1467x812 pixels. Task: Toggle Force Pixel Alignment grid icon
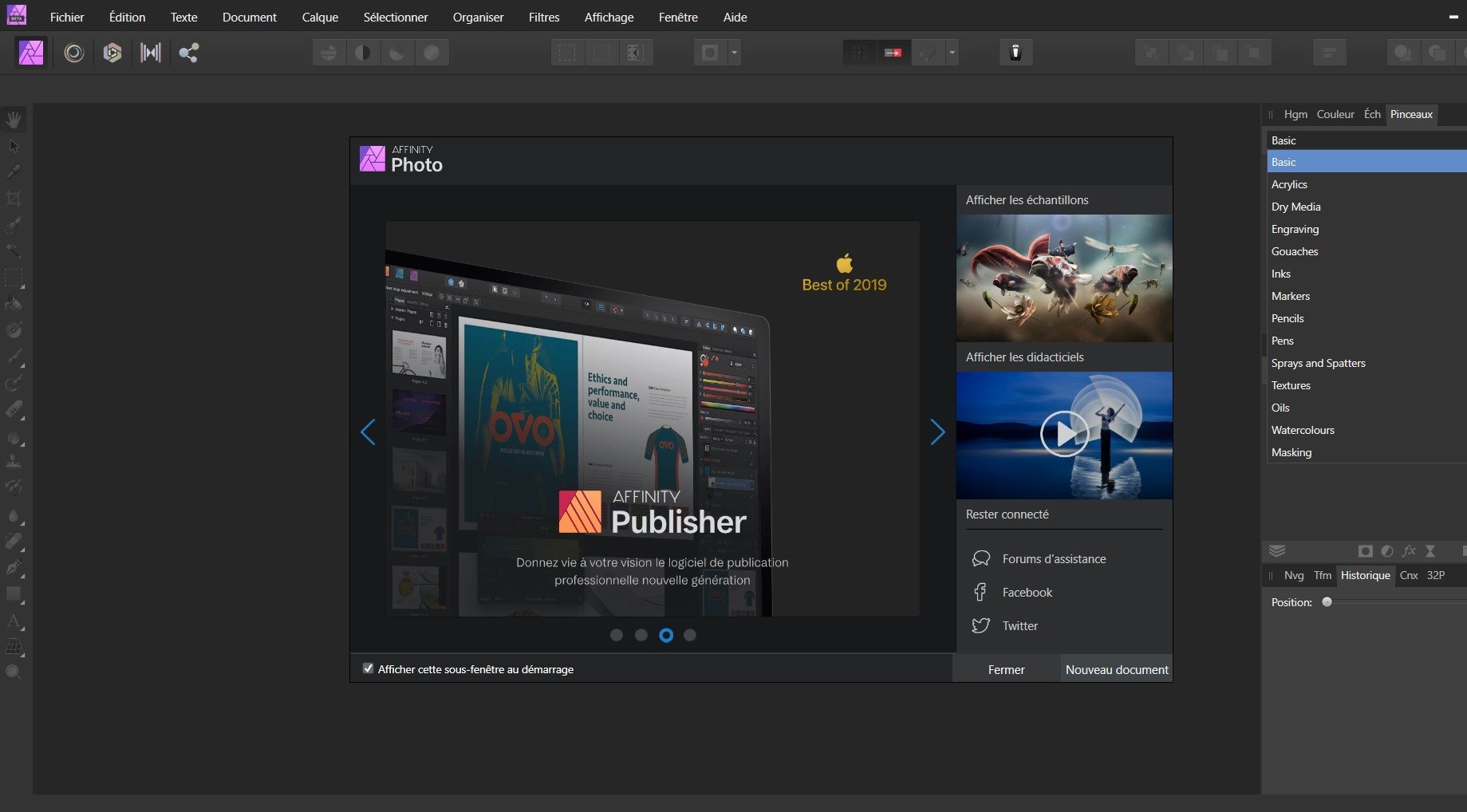(x=859, y=53)
